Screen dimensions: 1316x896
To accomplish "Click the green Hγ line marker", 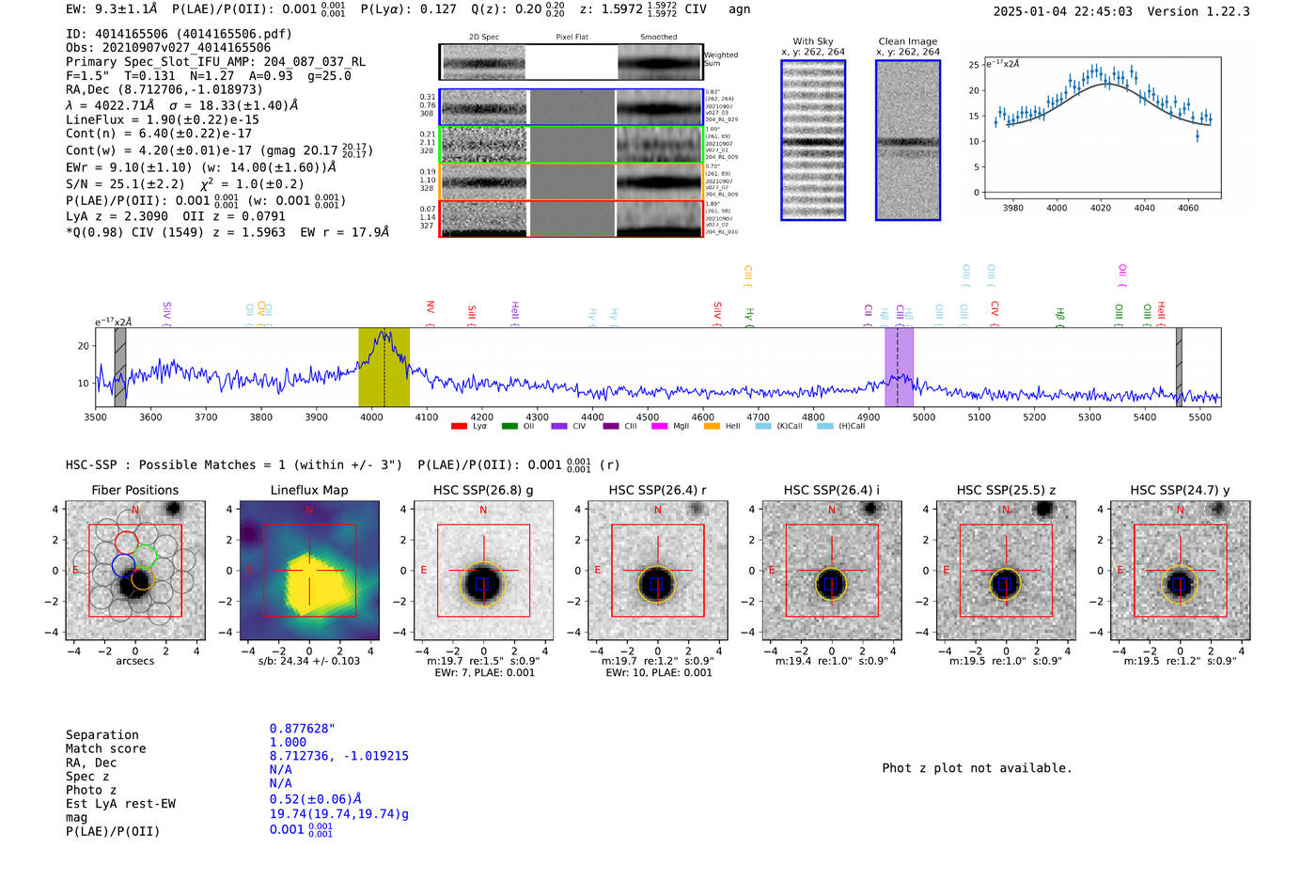I will click(749, 318).
